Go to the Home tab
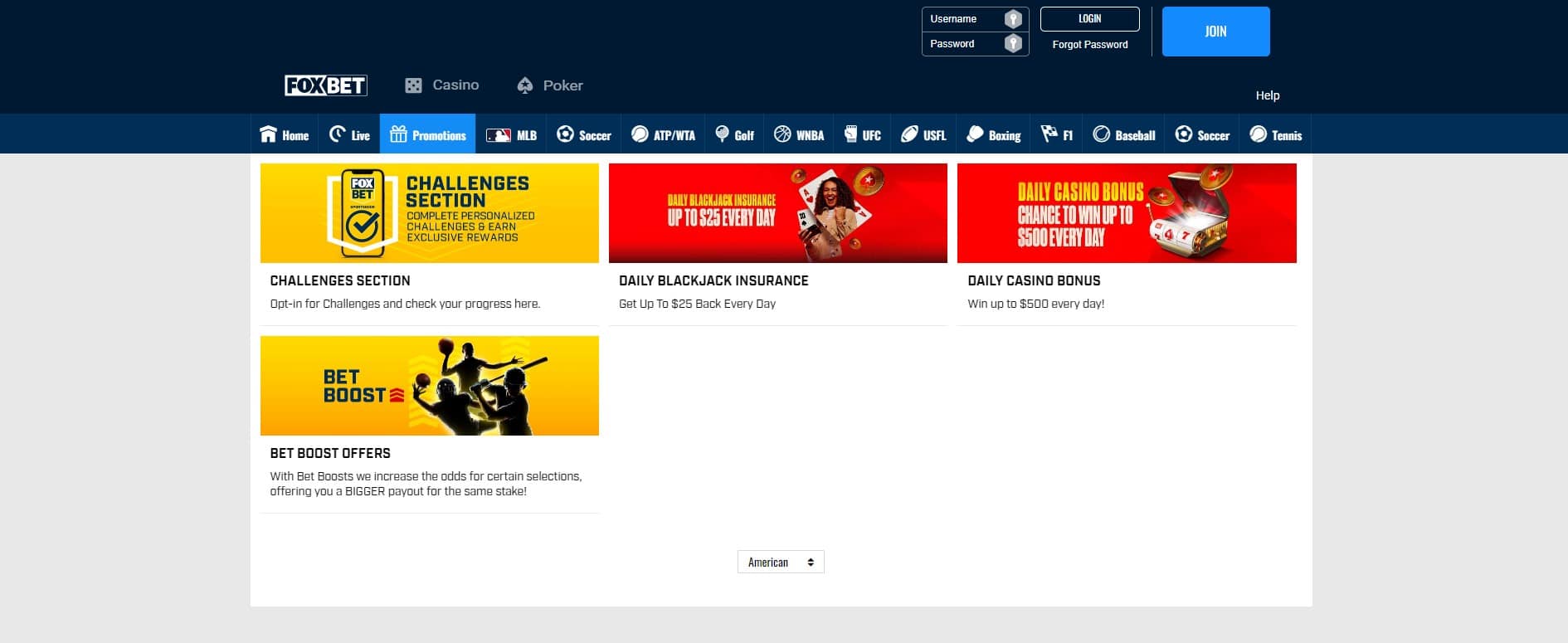Viewport: 1568px width, 643px height. click(285, 134)
